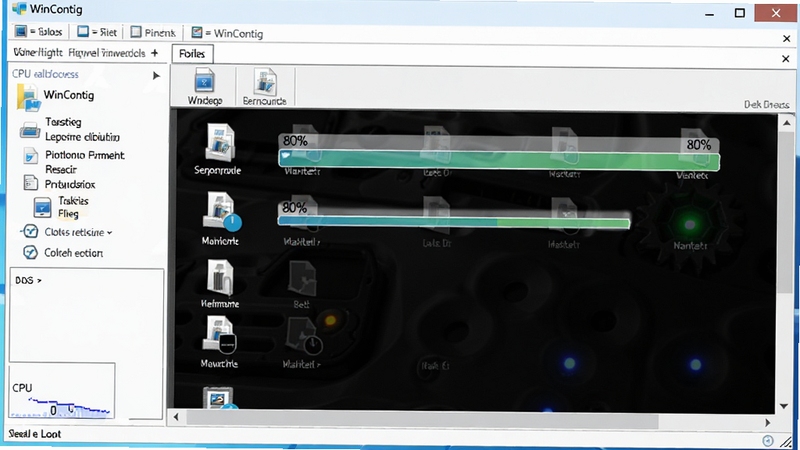Close the Foiles panel with its X
The image size is (800, 450).
pos(786,59)
